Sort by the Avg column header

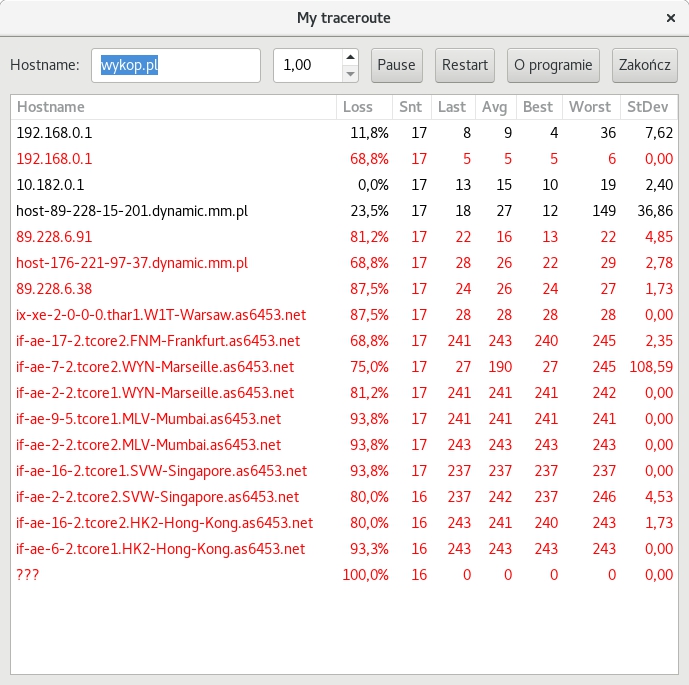click(x=494, y=107)
